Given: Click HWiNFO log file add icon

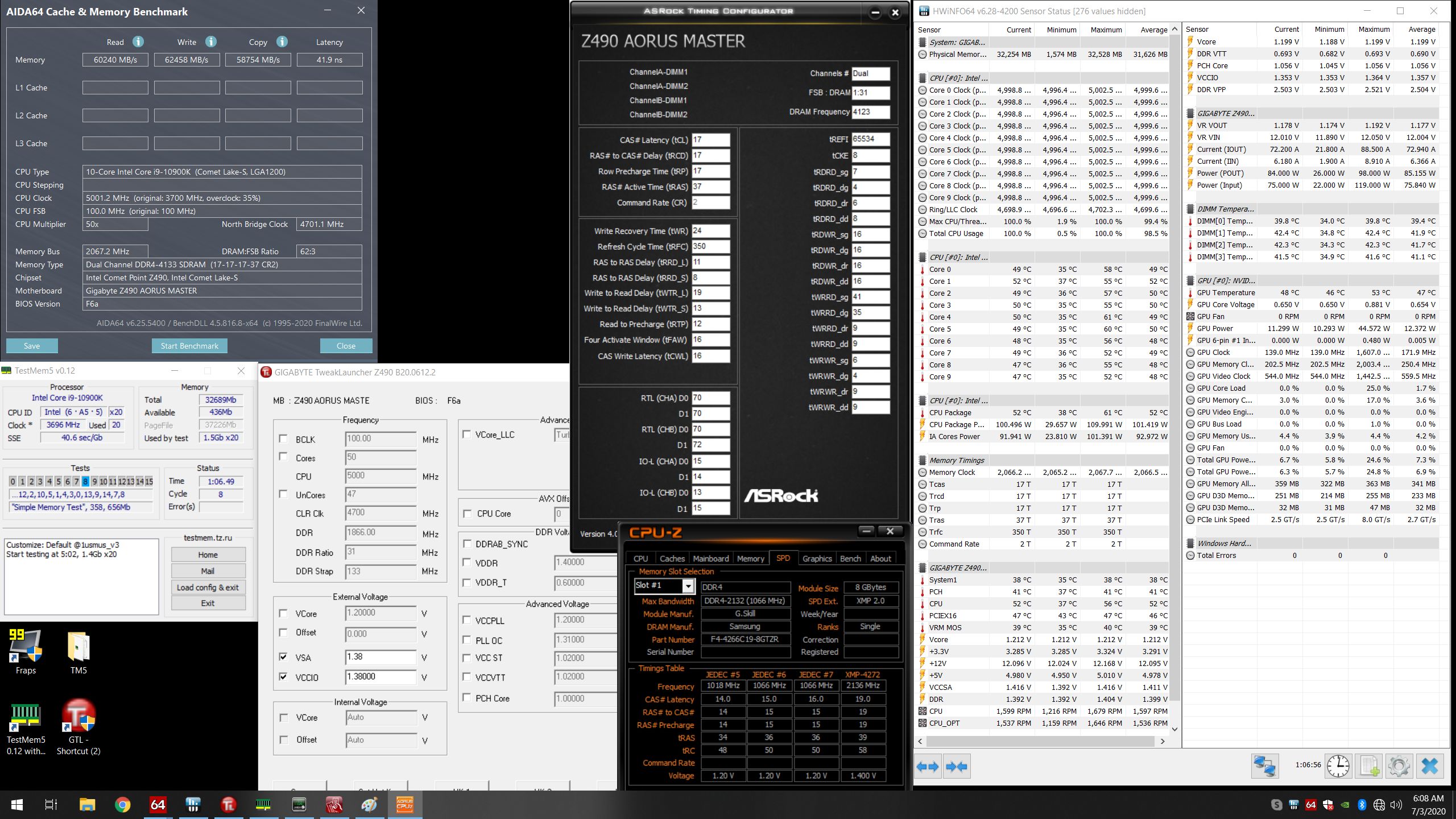Looking at the screenshot, I should click(x=1368, y=766).
